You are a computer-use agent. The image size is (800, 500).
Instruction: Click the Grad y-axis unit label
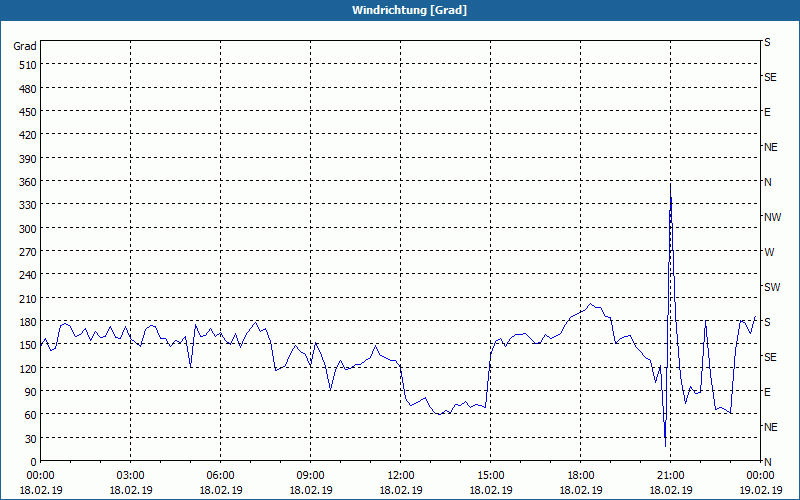tap(25, 46)
